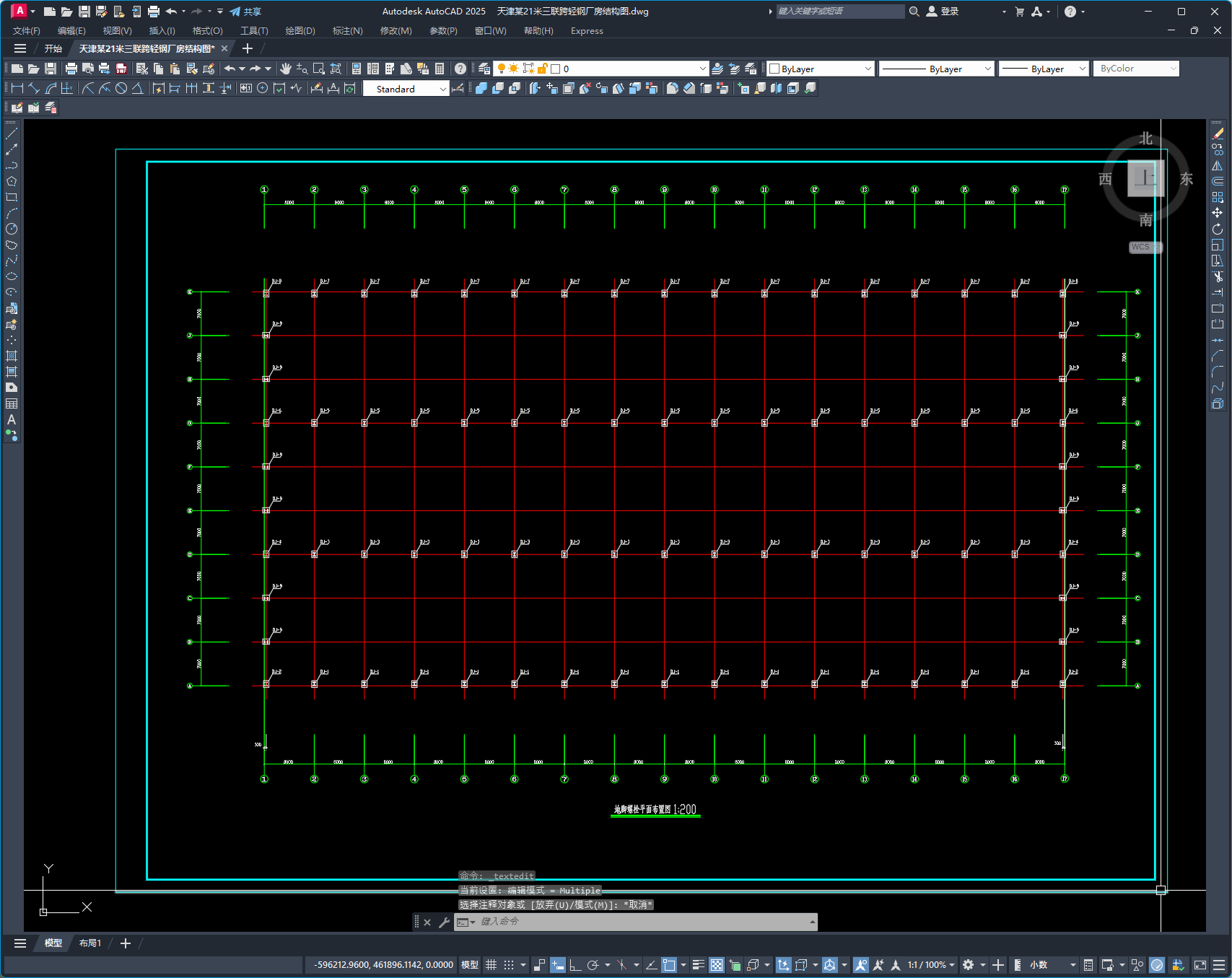Toggle the drawing grid display in status bar
Screen dimensions: 1232x978
coord(492,965)
